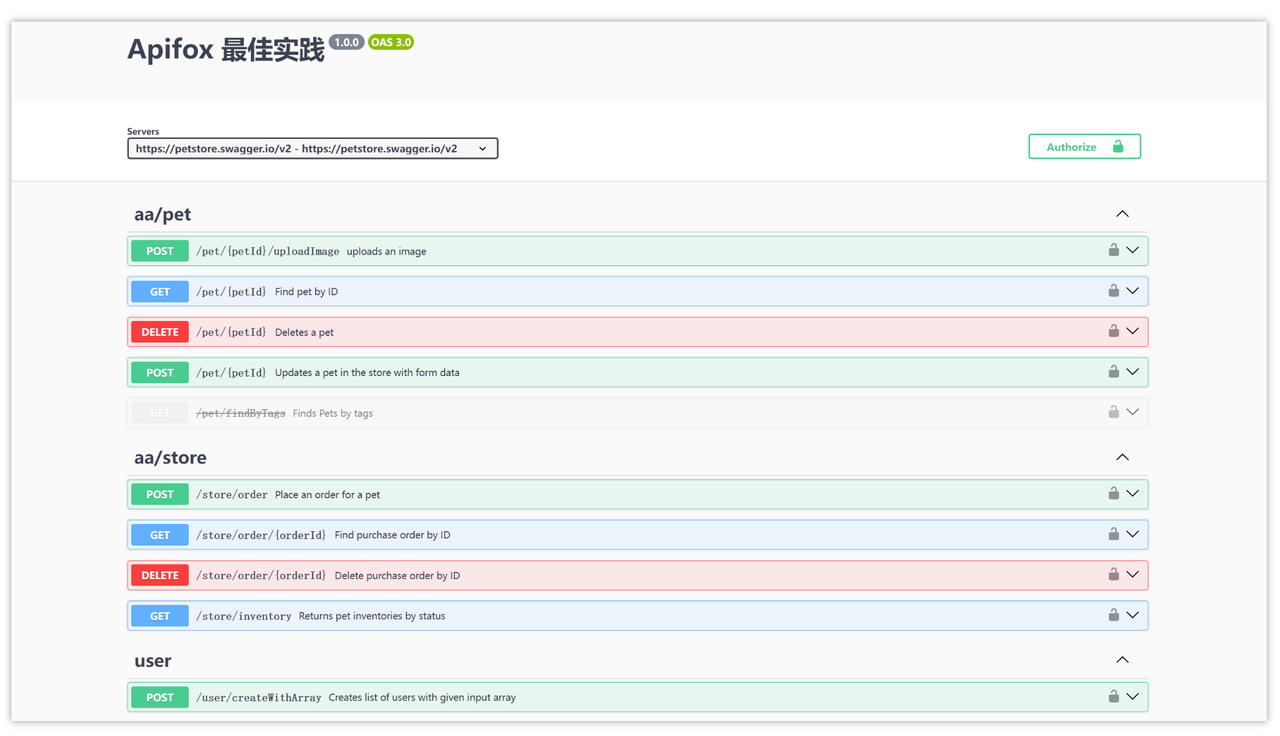Collapse the aa/pet section

tap(1122, 214)
